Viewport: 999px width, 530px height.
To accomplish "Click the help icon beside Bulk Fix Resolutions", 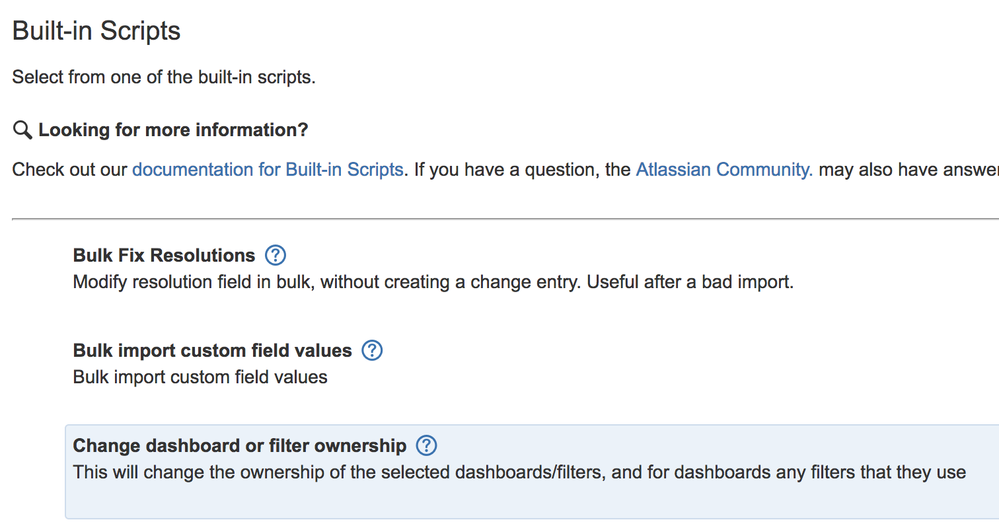I will pyautogui.click(x=276, y=255).
